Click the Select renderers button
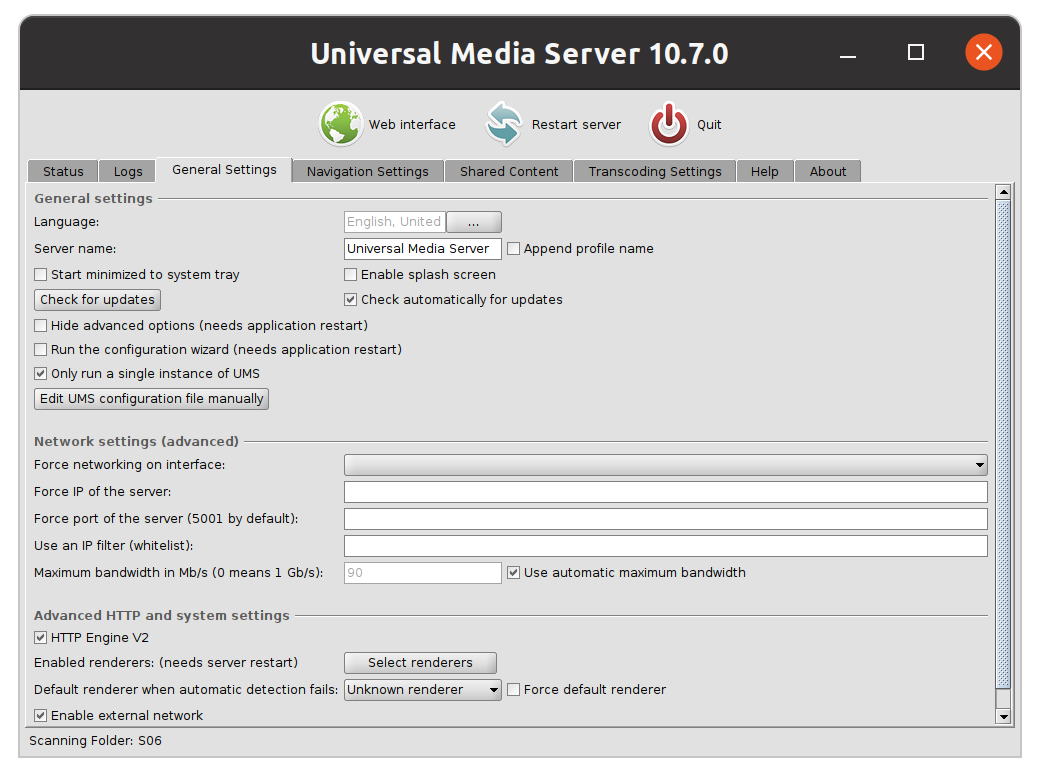 click(420, 663)
